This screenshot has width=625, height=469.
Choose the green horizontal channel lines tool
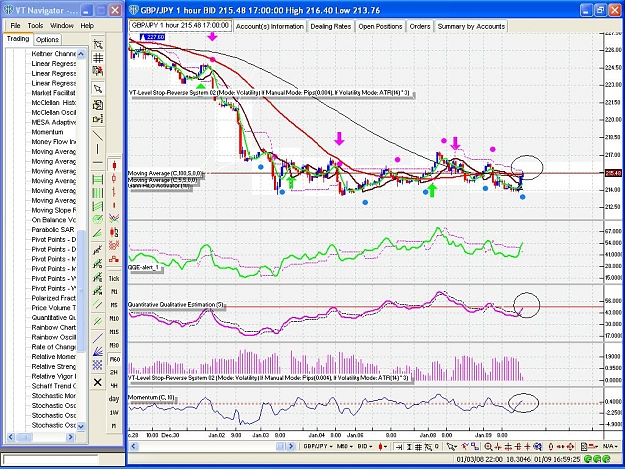click(x=98, y=179)
